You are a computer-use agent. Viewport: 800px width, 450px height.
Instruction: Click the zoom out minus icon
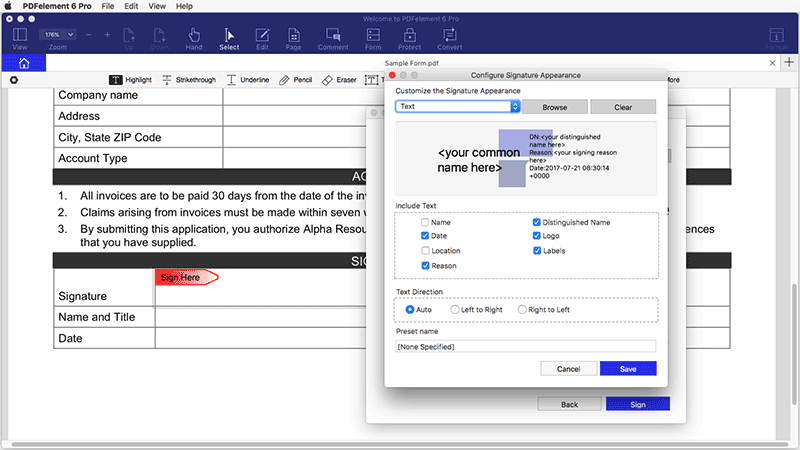(x=89, y=35)
